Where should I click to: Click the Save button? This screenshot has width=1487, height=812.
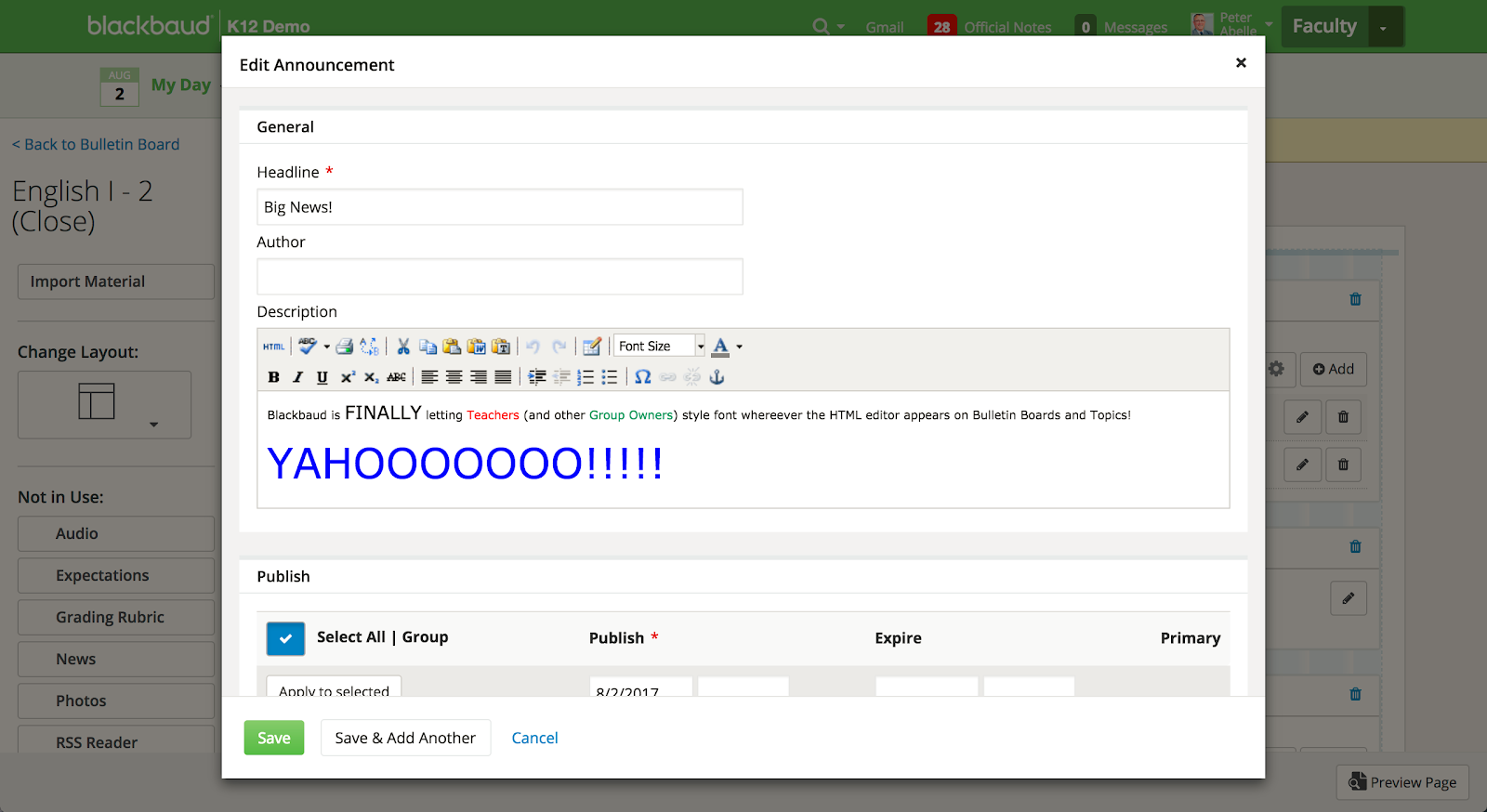tap(274, 738)
